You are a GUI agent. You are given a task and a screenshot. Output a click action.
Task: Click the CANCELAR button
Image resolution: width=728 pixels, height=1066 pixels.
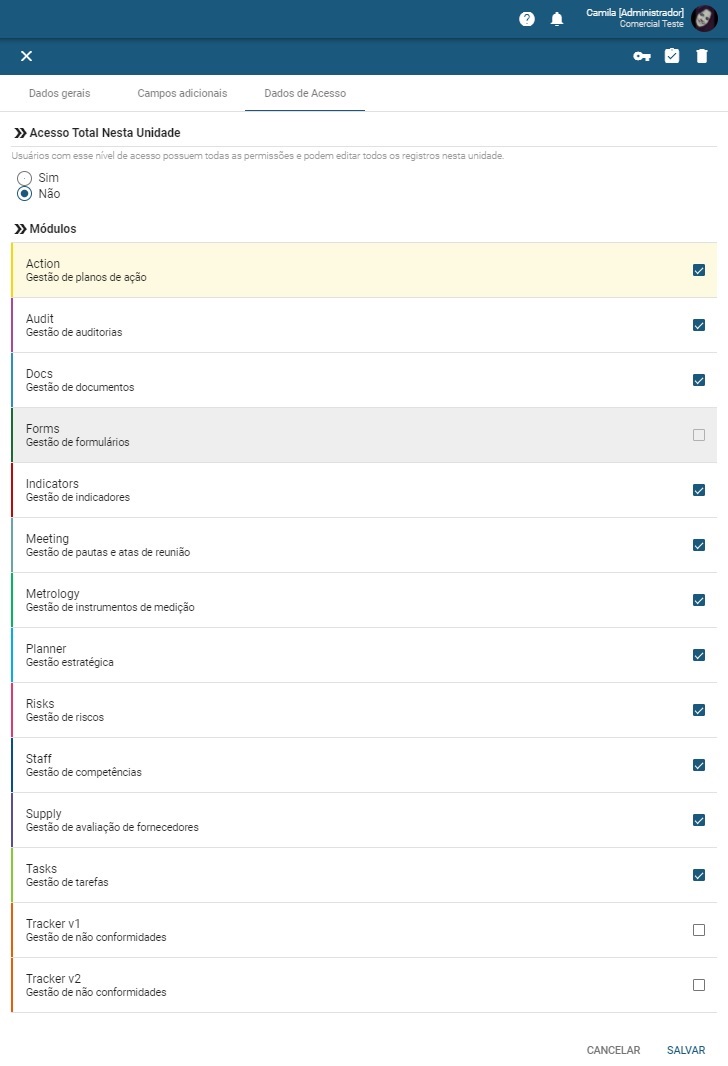pos(613,1050)
